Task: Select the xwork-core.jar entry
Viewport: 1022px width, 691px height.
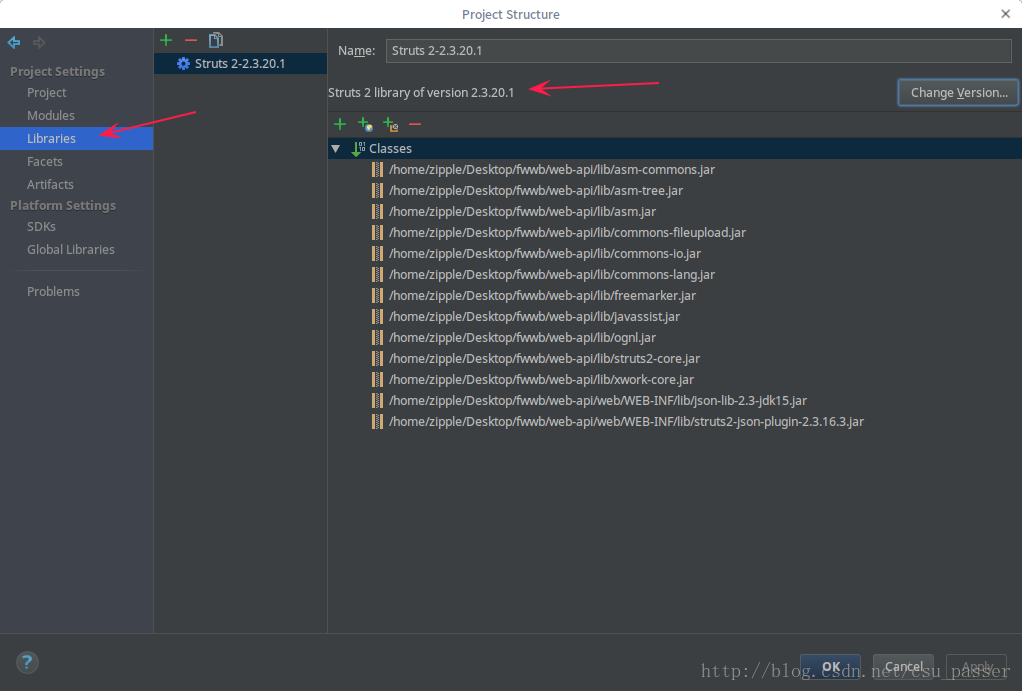Action: 541,379
